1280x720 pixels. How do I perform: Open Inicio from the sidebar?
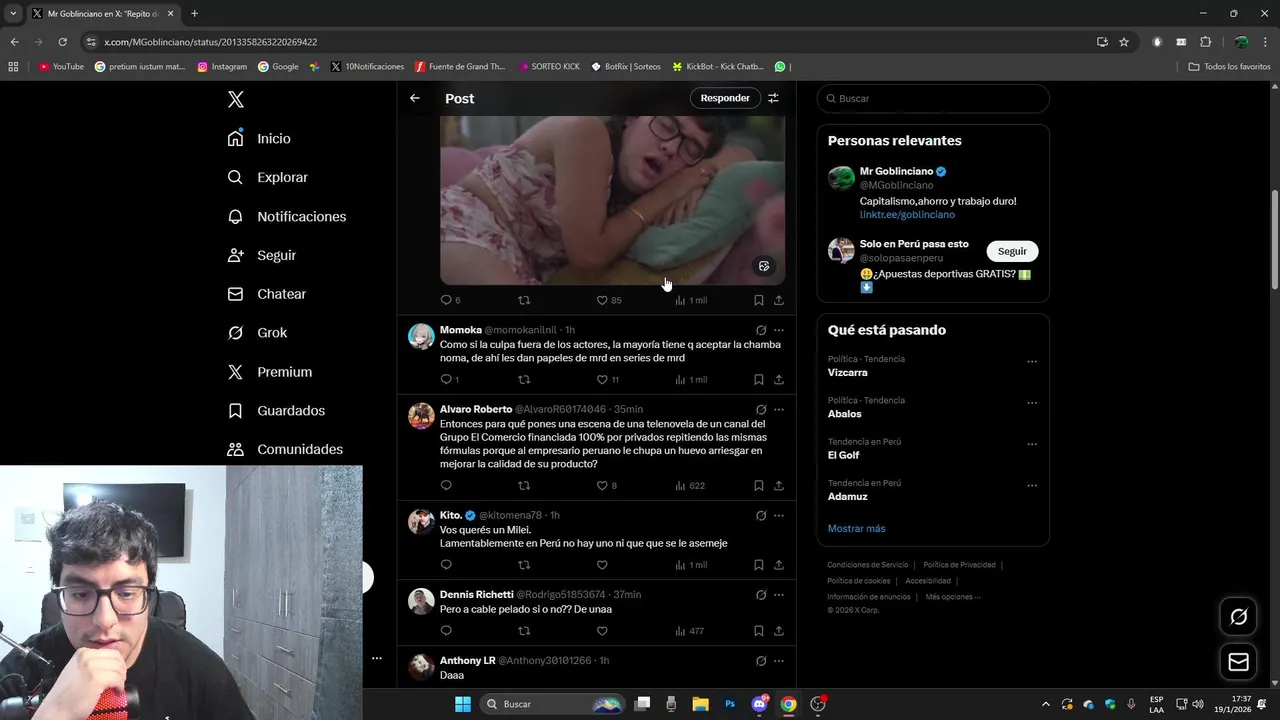click(x=259, y=139)
